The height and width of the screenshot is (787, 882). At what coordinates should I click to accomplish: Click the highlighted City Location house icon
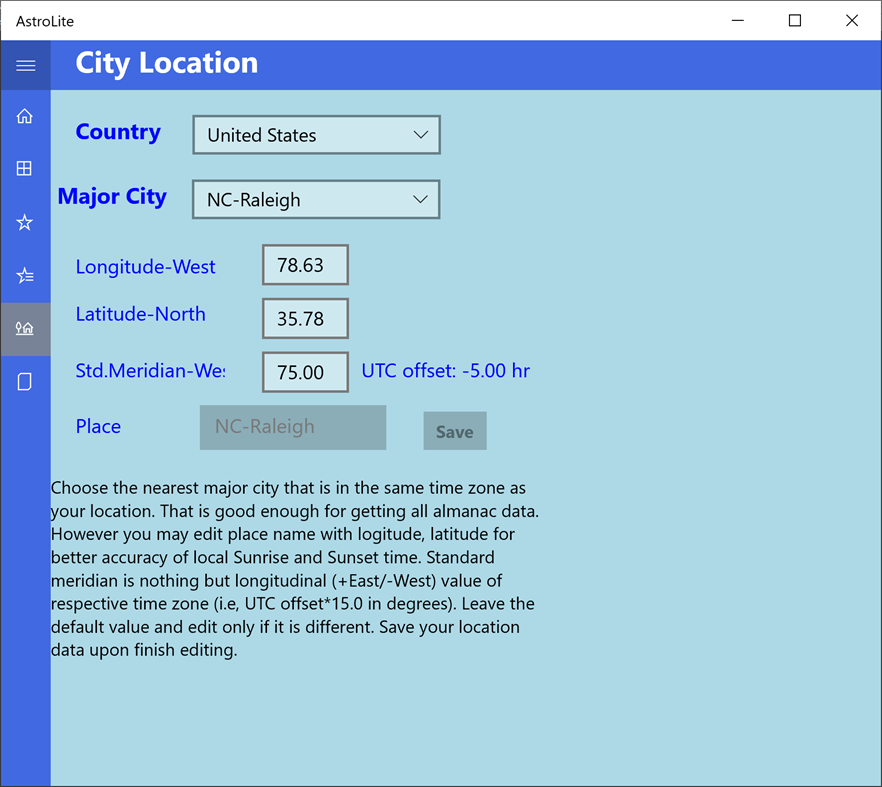pyautogui.click(x=24, y=328)
